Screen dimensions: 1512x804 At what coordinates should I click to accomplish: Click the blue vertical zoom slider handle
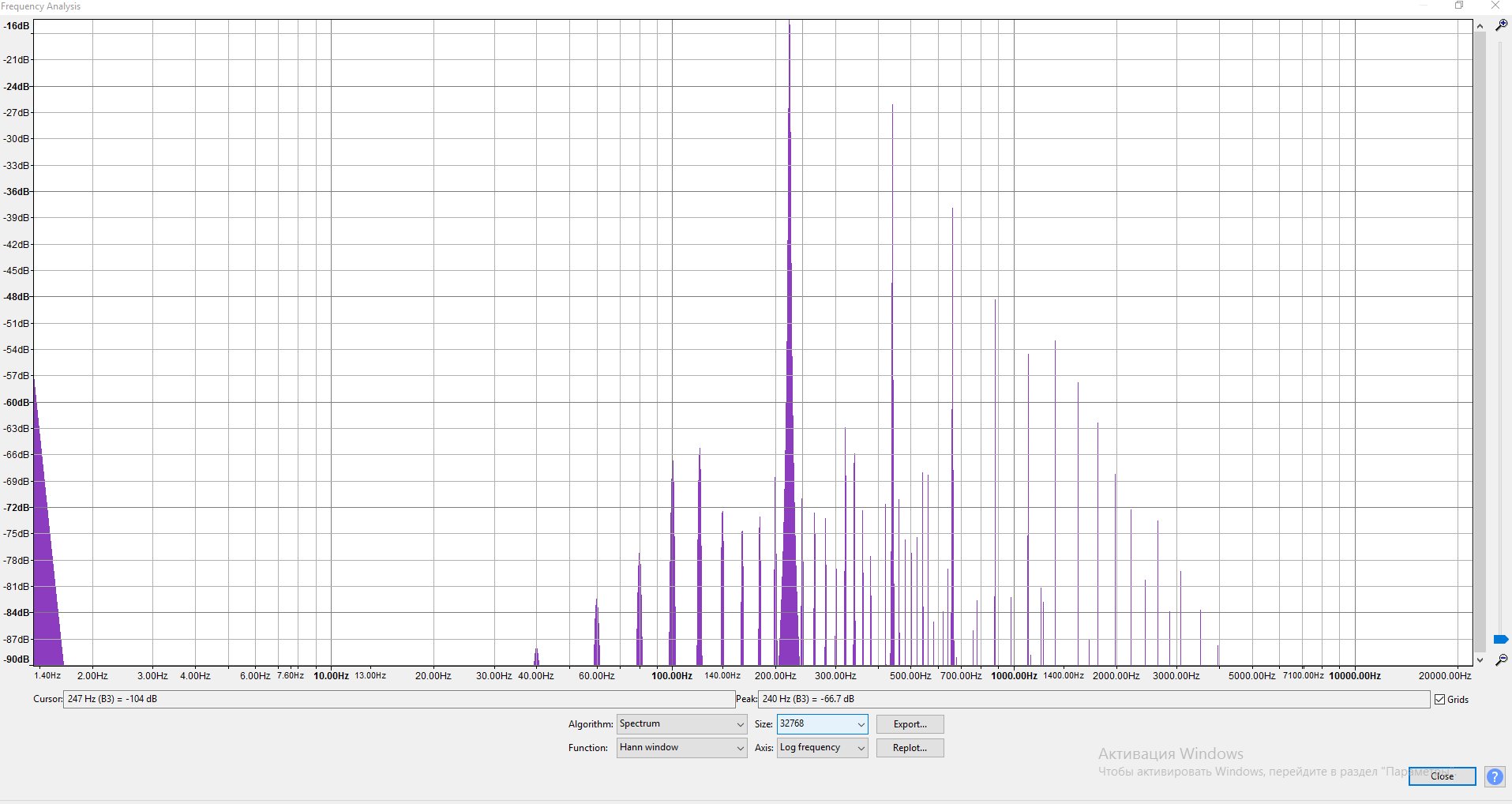(1501, 639)
